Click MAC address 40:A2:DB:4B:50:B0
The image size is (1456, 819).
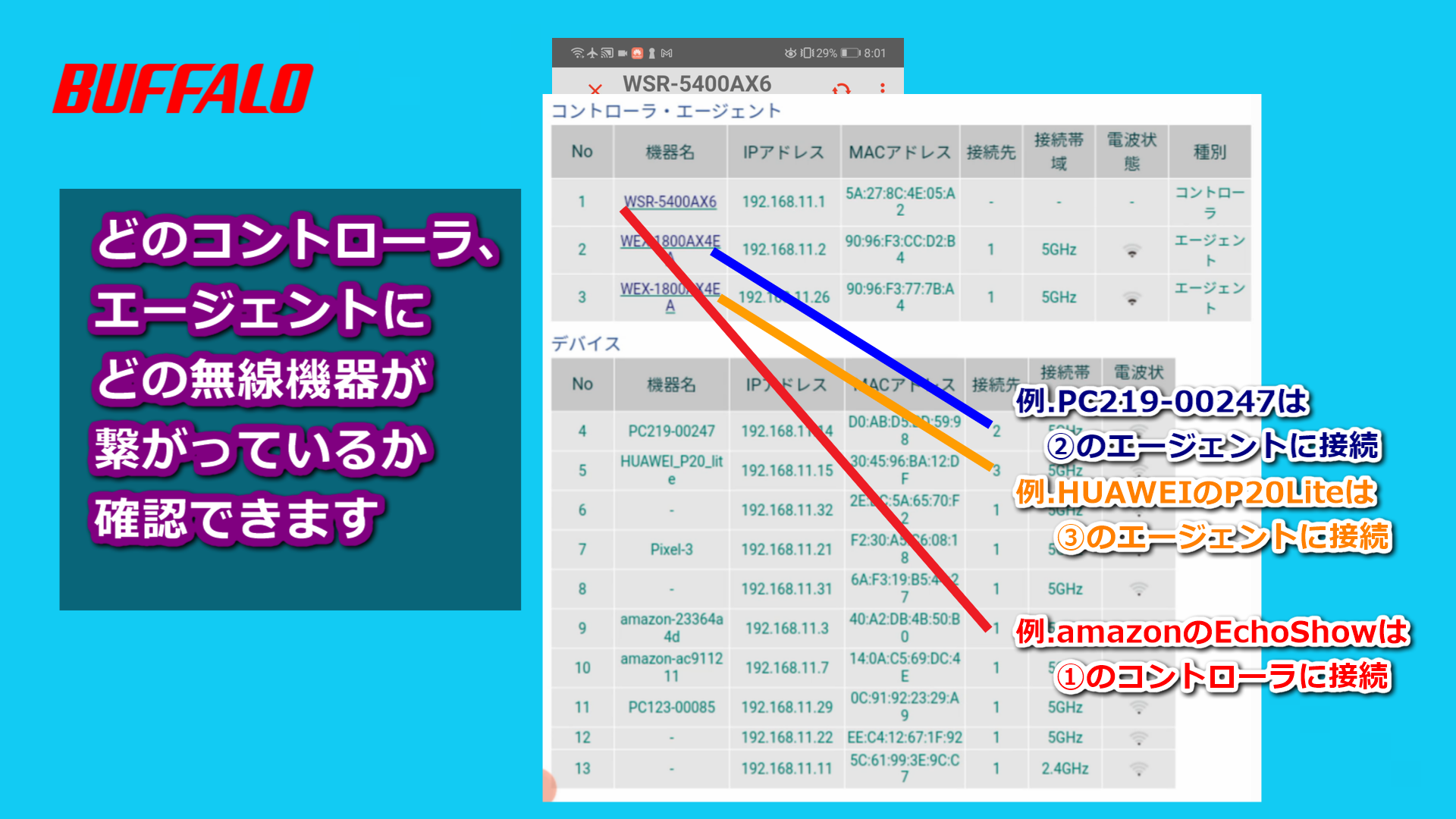[905, 628]
